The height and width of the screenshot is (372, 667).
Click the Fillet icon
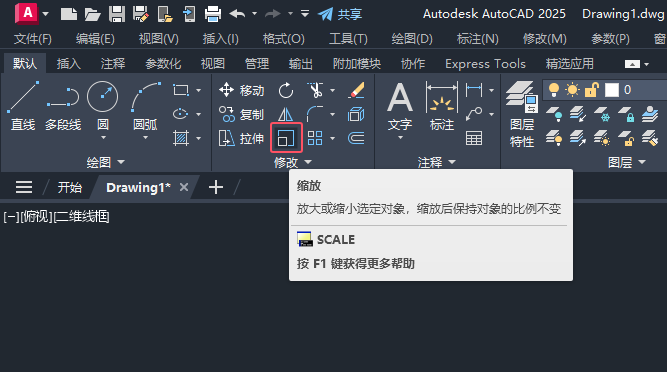pos(315,114)
